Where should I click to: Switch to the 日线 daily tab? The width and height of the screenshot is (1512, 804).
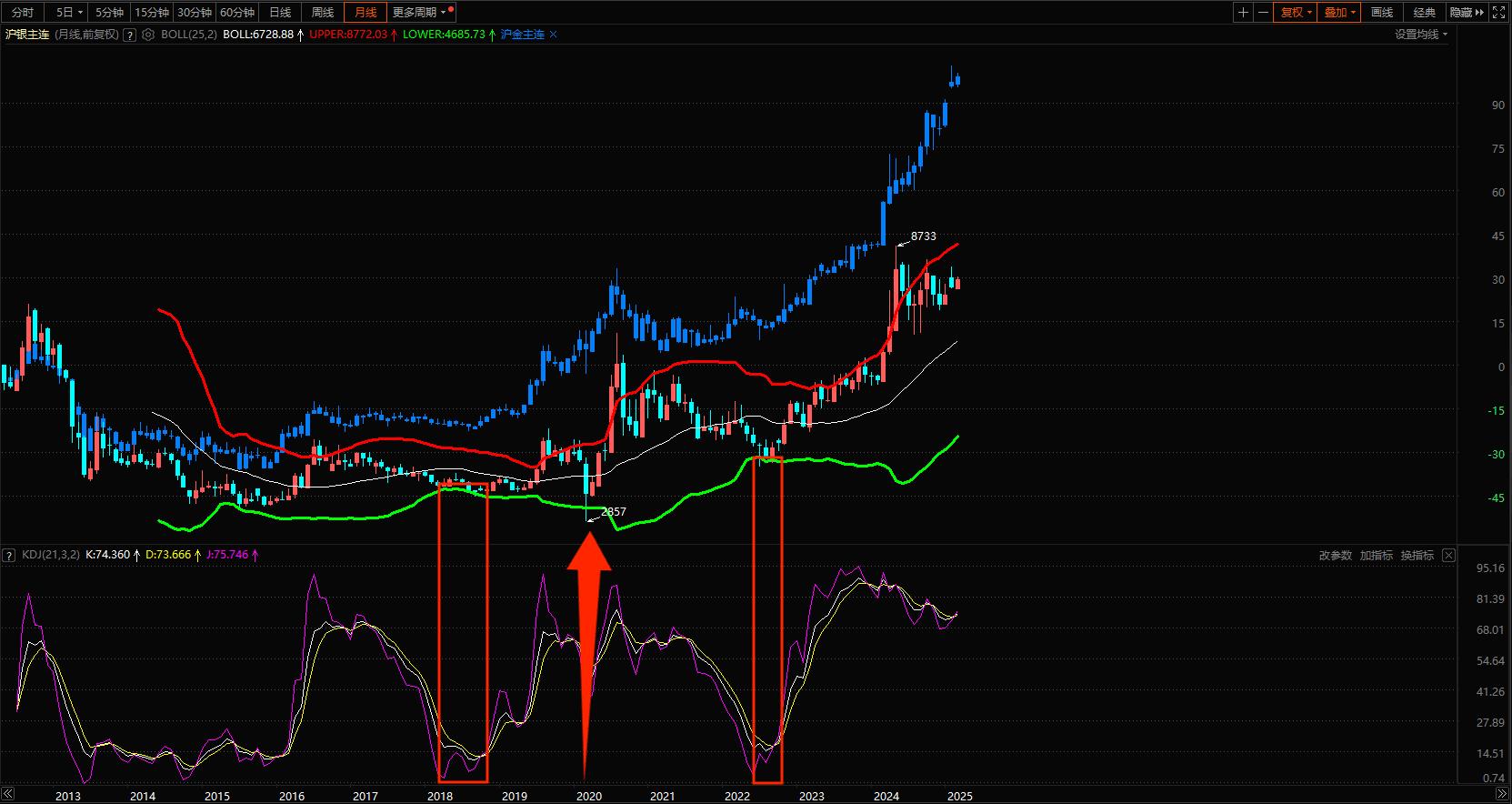click(280, 12)
